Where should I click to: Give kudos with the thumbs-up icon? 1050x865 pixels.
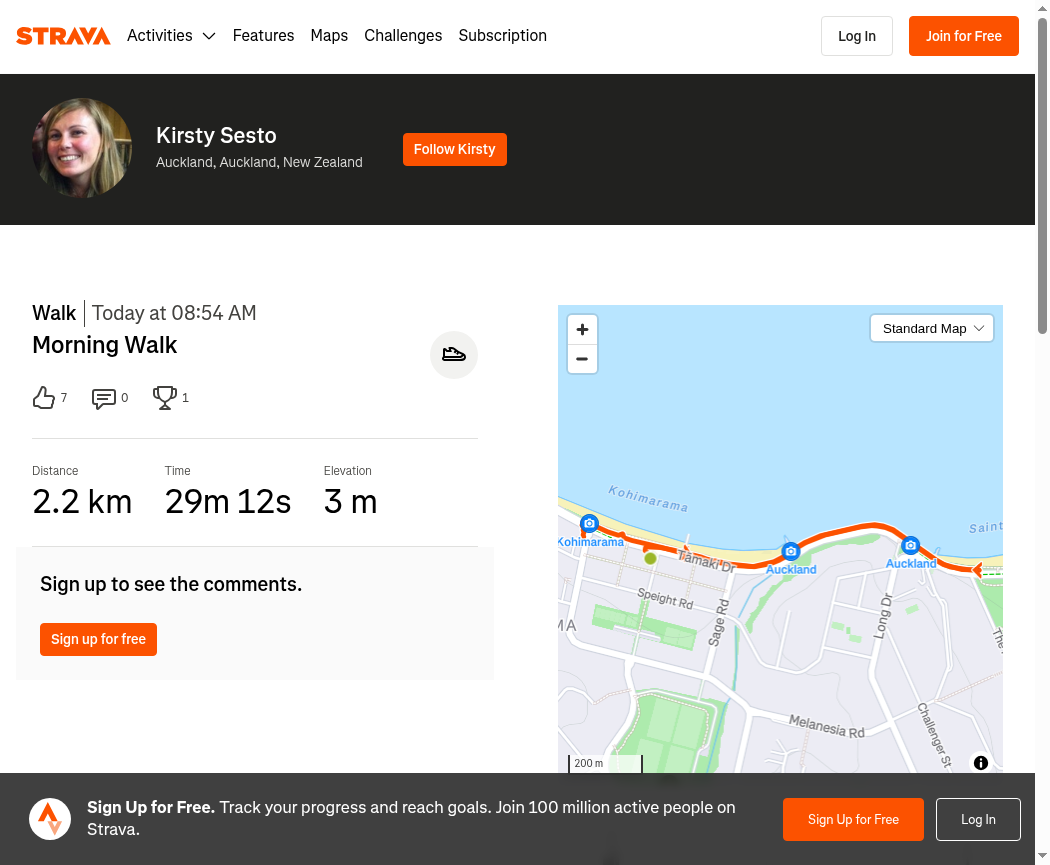pos(44,398)
